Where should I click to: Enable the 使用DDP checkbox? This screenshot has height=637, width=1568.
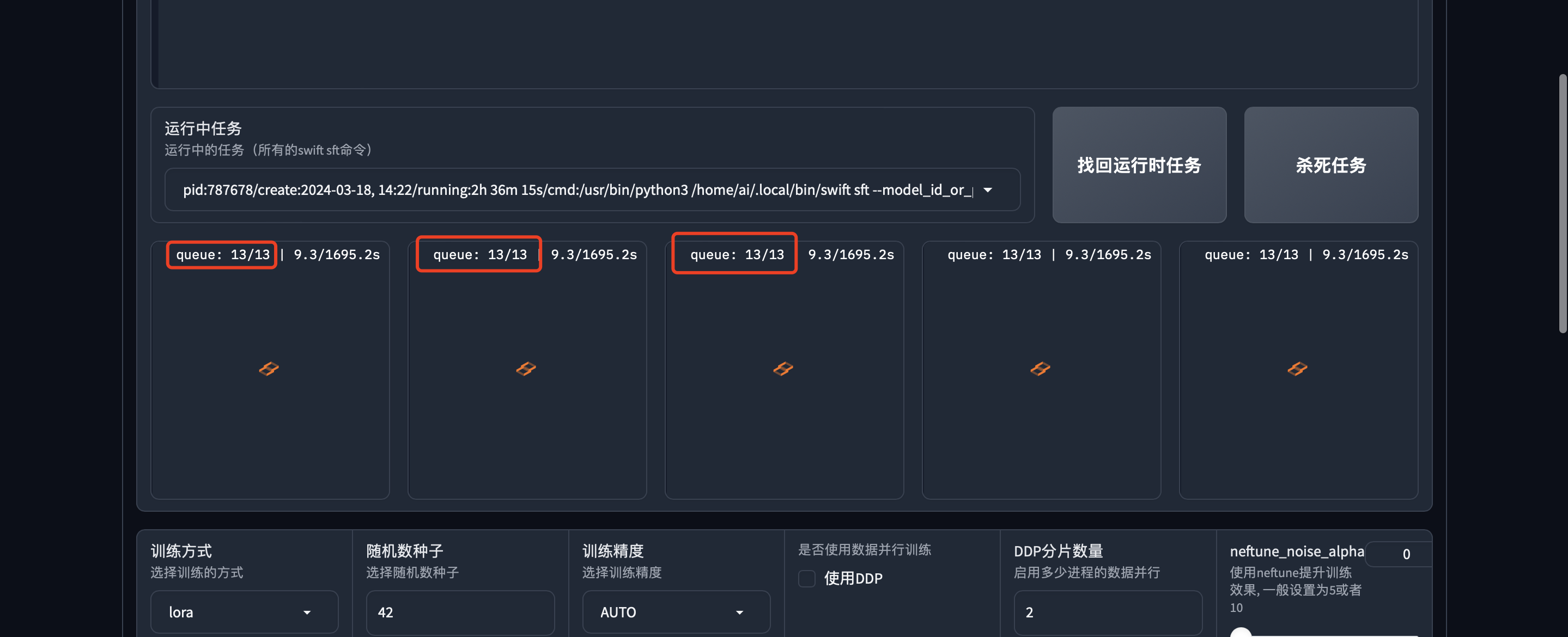point(806,578)
